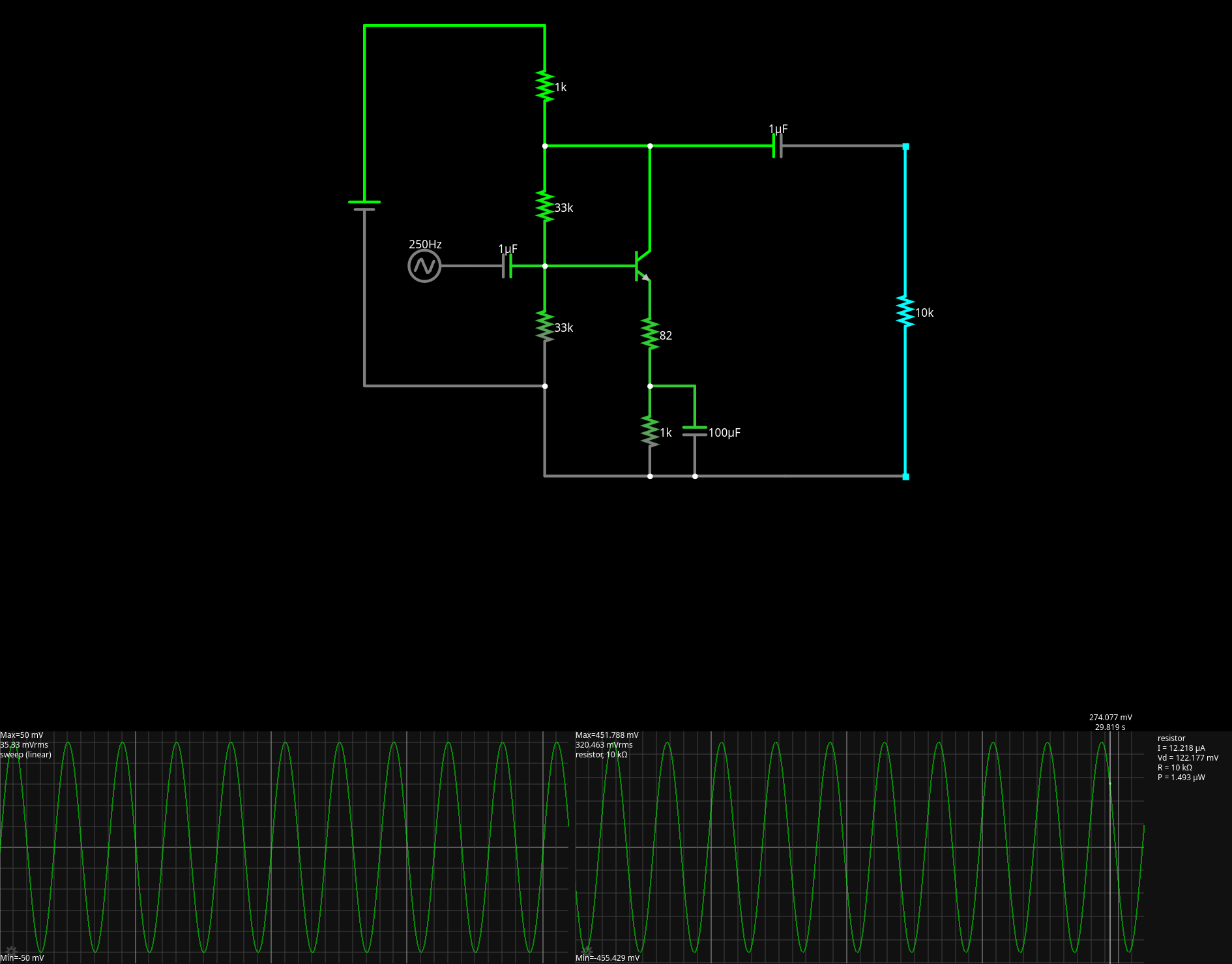This screenshot has width=1232, height=964.
Task: Click the R = 10 kΩ info line
Action: (x=1175, y=768)
